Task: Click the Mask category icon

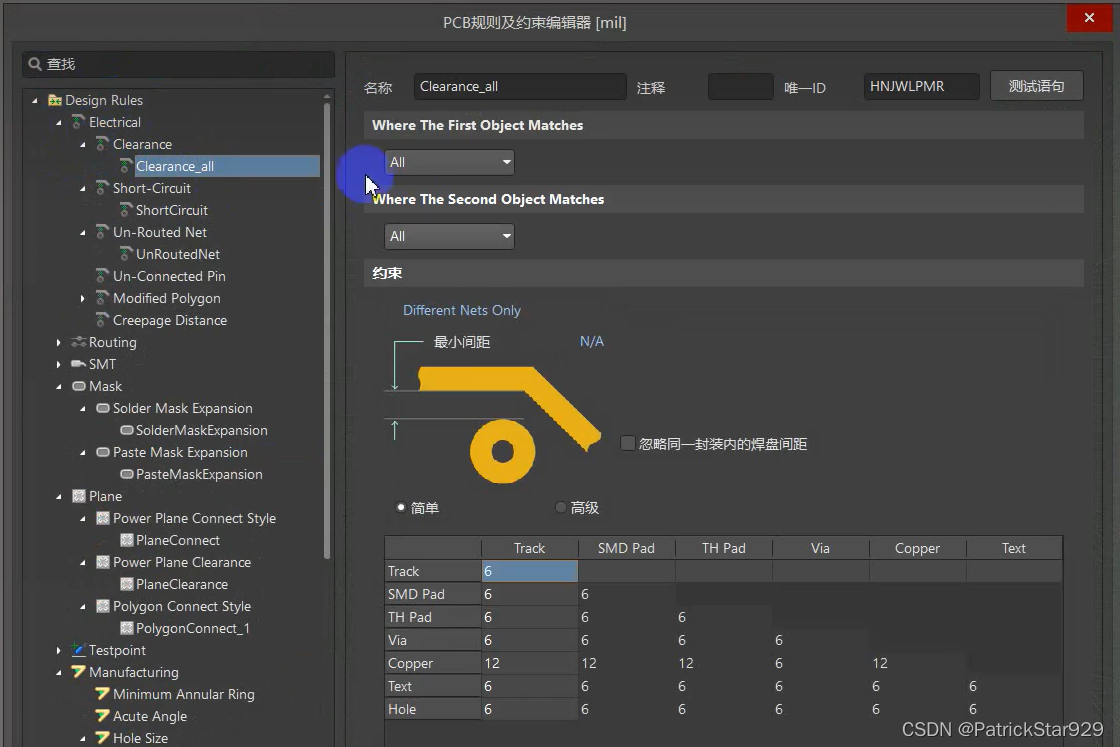Action: tap(78, 386)
